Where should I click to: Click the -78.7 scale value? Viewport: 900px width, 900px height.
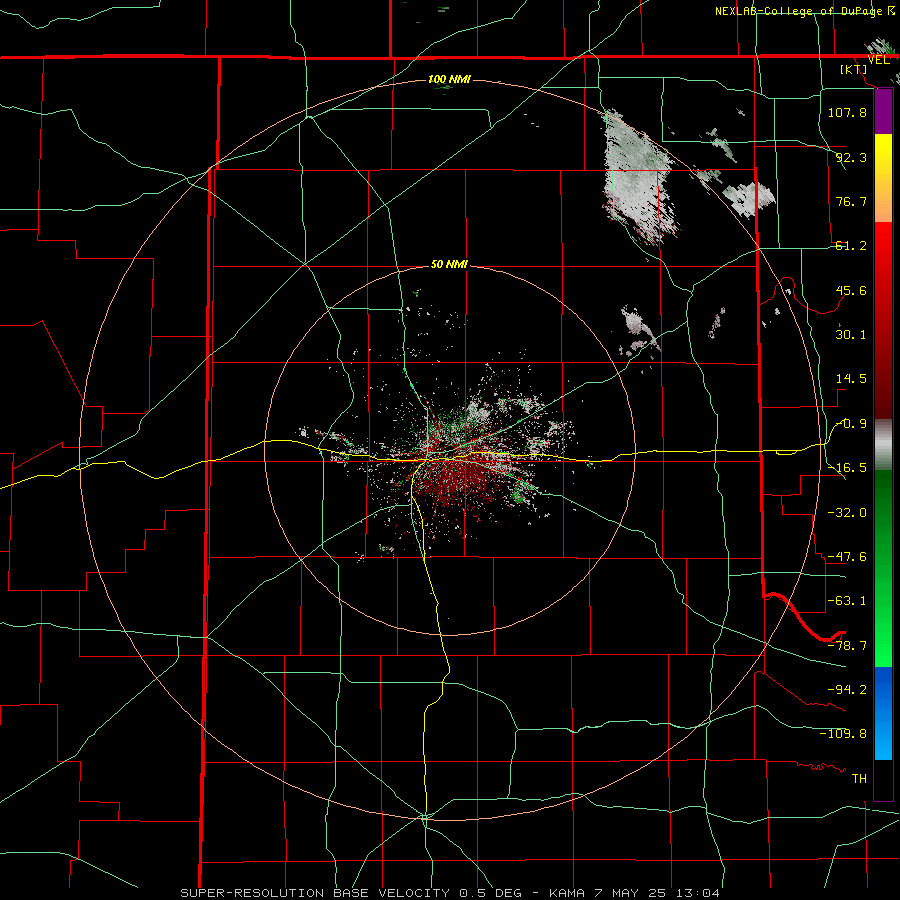pos(847,646)
